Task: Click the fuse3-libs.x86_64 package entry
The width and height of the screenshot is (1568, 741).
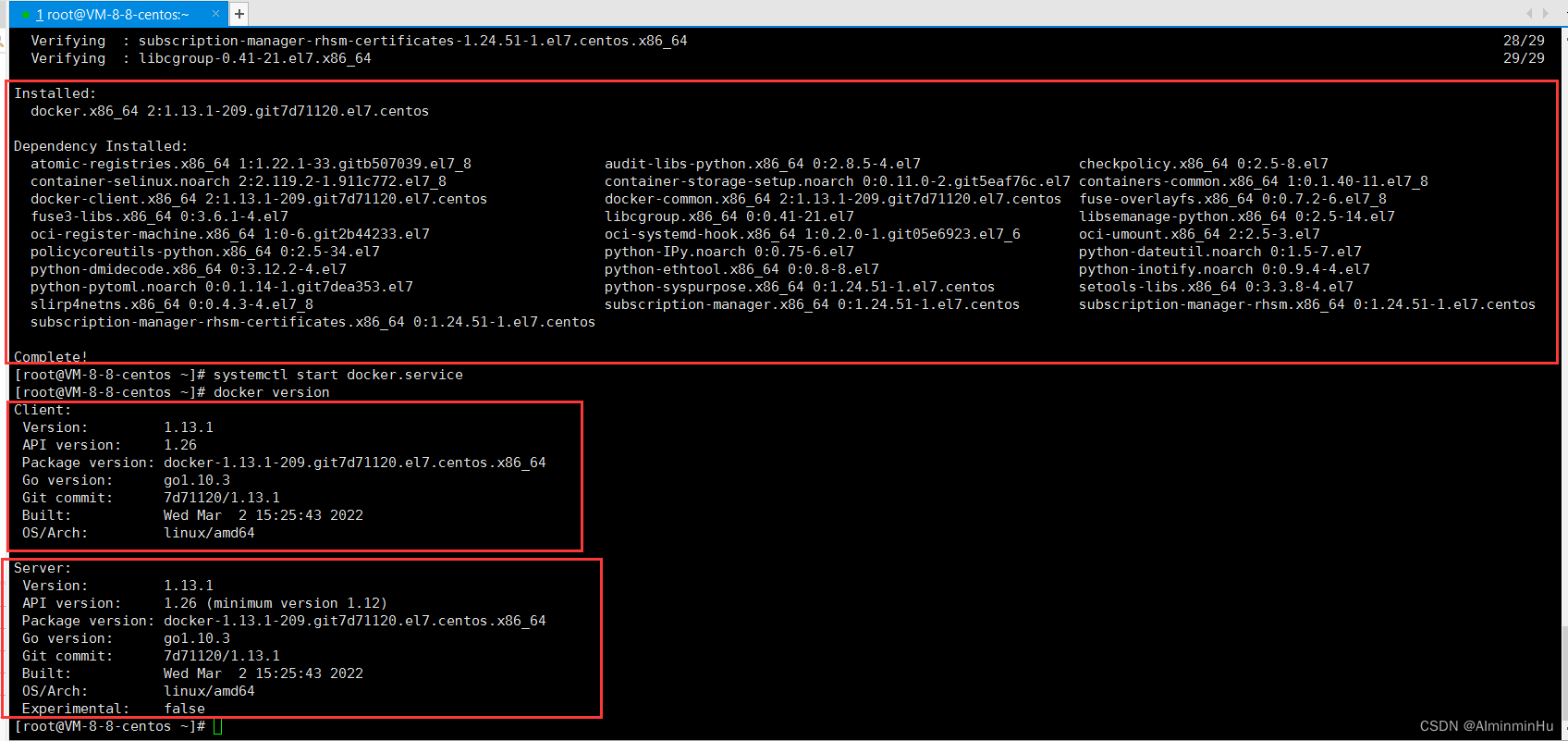Action: 159,216
